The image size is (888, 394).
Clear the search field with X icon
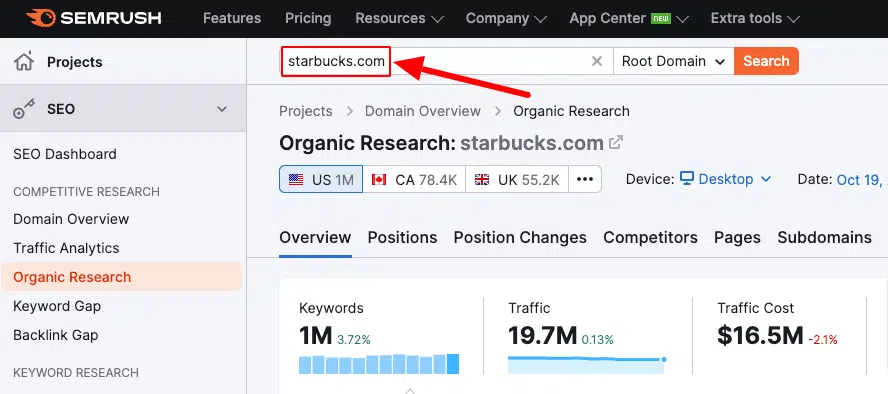[x=597, y=61]
